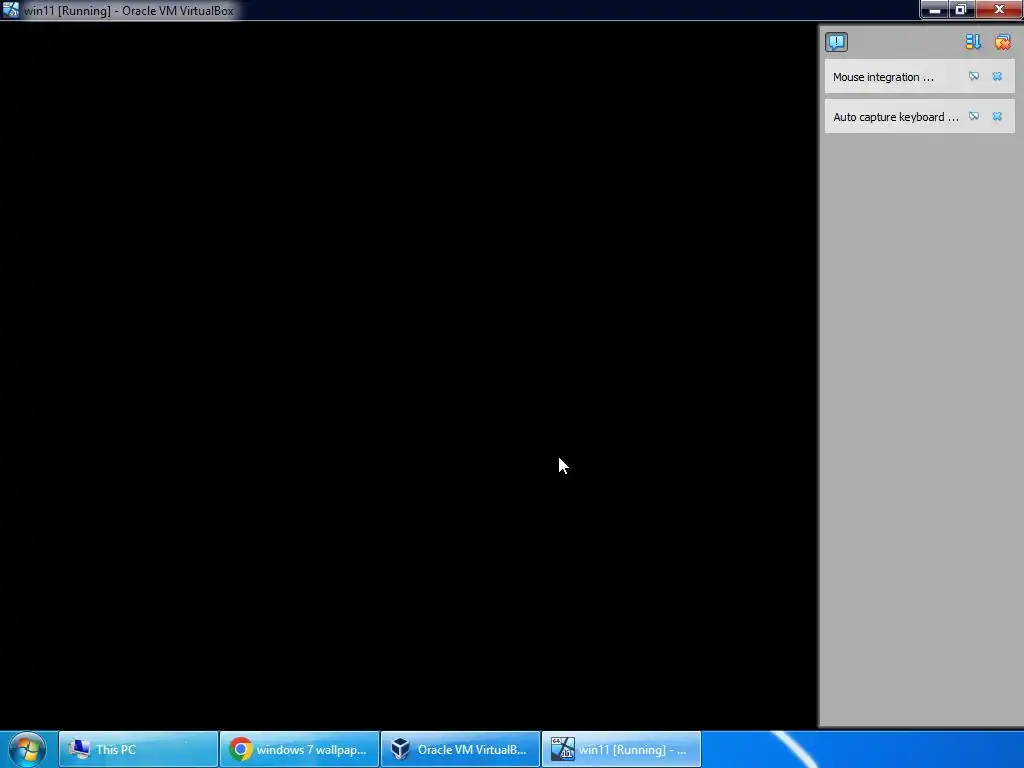The image size is (1024, 768).
Task: Switch to Oracle VM VirtualBox Manager taskbar button
Action: (460, 749)
